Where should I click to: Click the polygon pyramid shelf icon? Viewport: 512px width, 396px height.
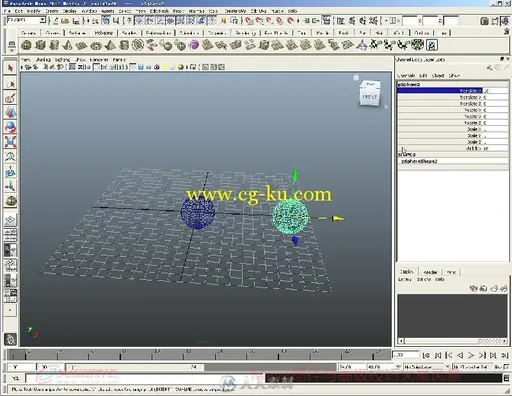click(110, 45)
